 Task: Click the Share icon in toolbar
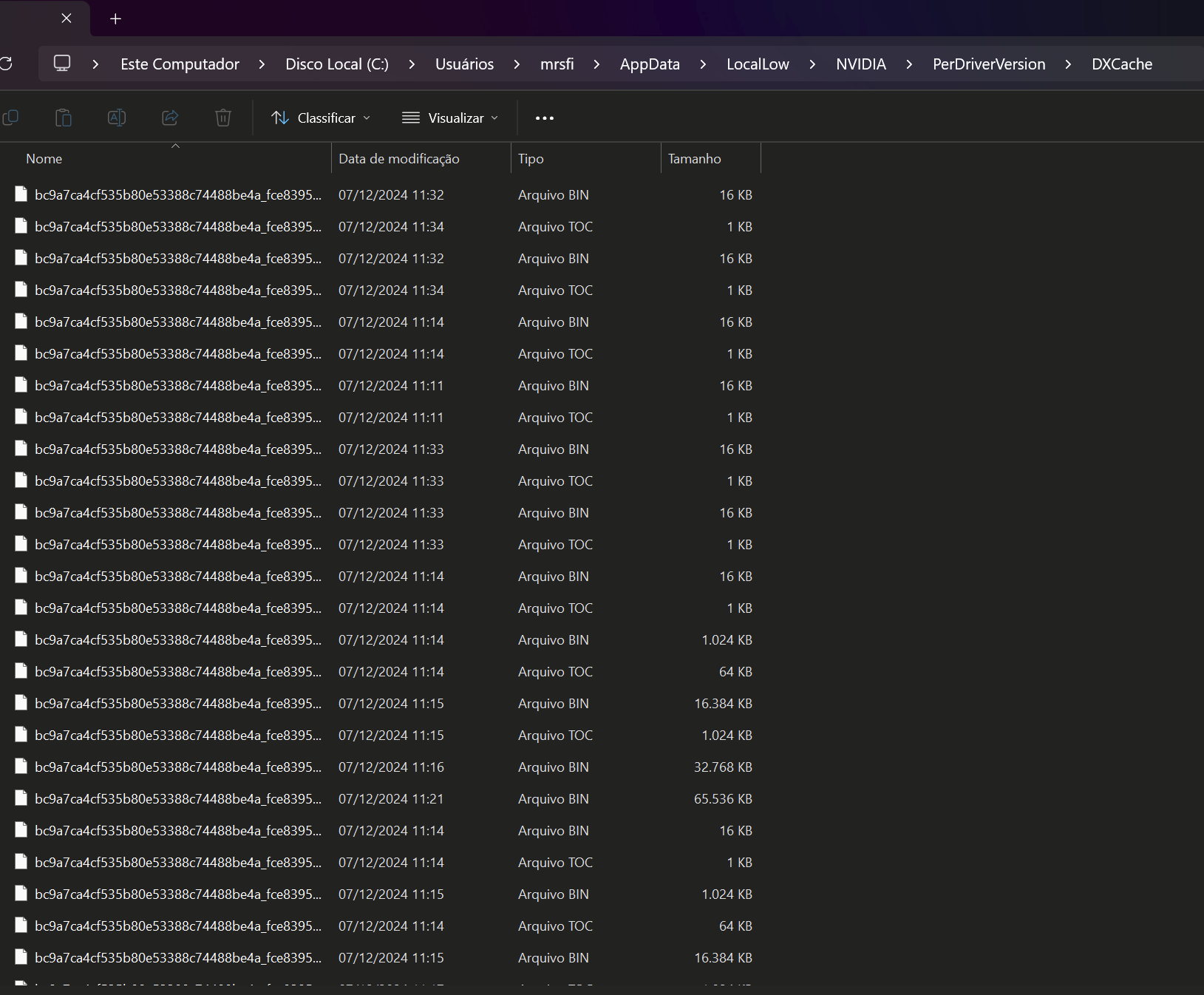170,118
